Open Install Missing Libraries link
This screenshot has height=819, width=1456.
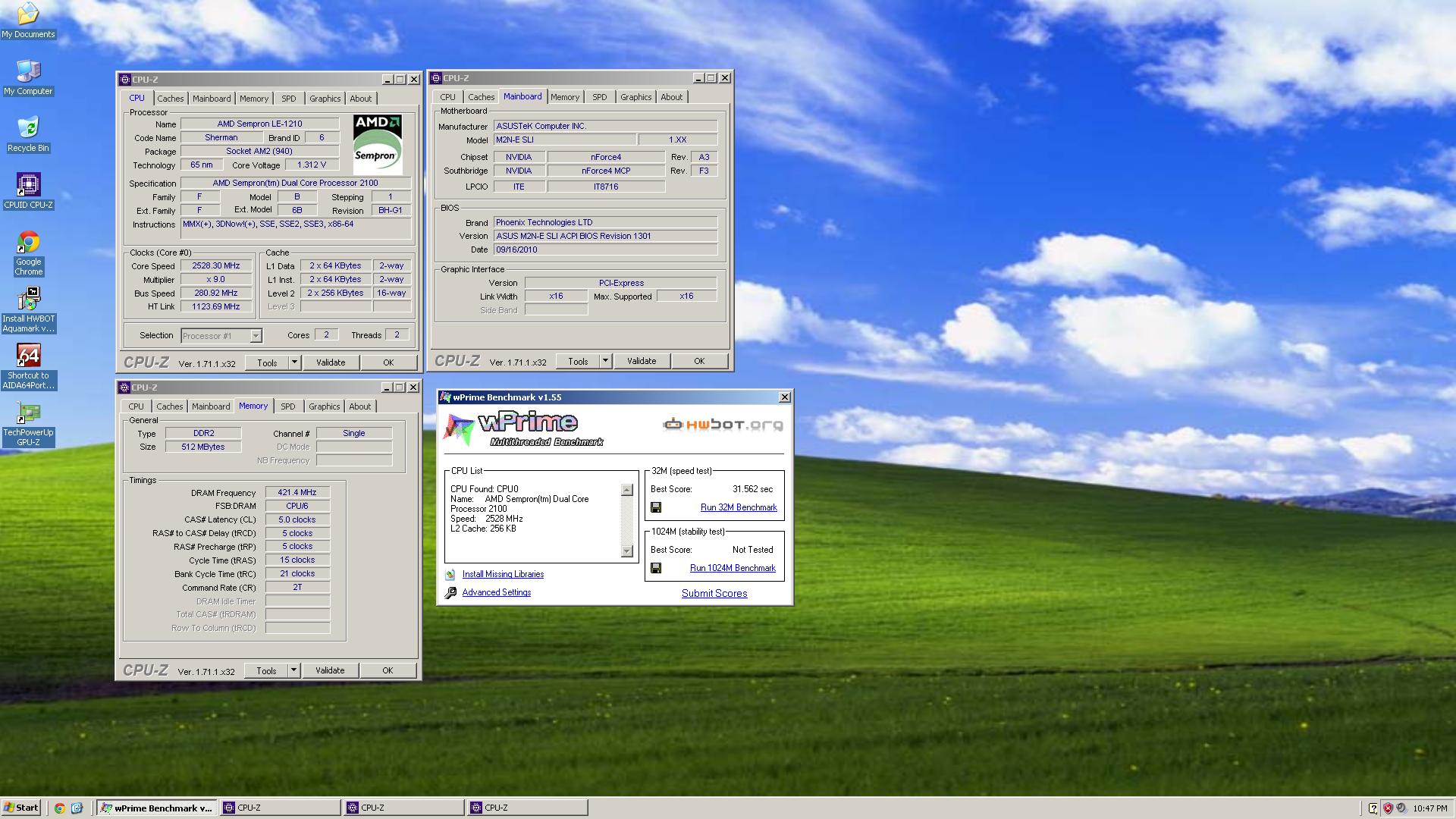(503, 575)
